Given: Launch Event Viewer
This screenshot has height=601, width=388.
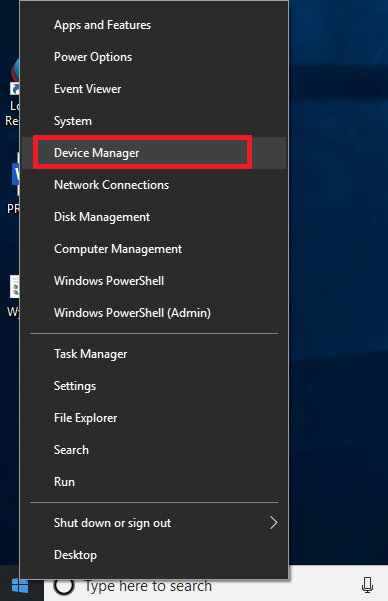Looking at the screenshot, I should tap(154, 89).
